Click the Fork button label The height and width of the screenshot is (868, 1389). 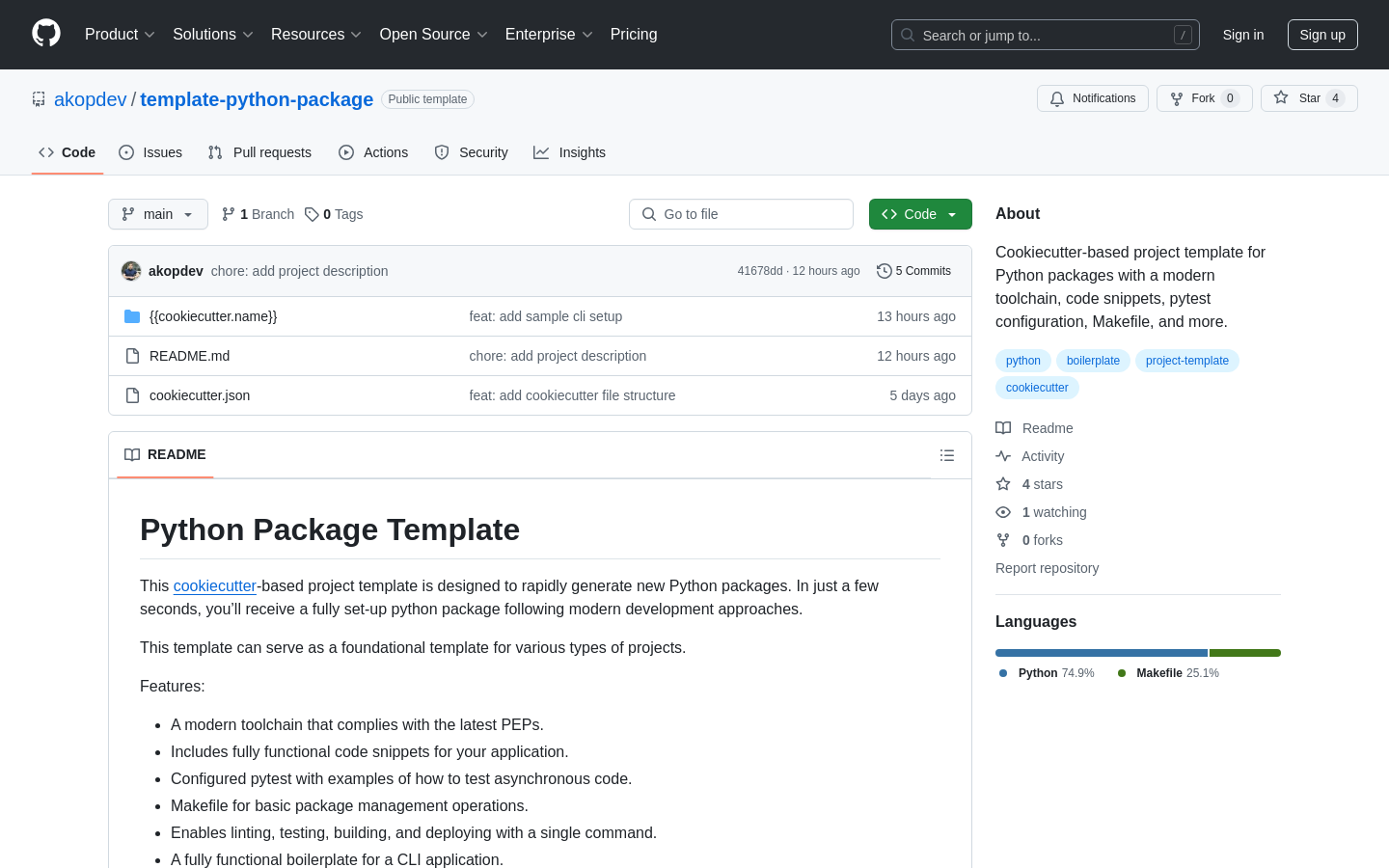point(1205,98)
